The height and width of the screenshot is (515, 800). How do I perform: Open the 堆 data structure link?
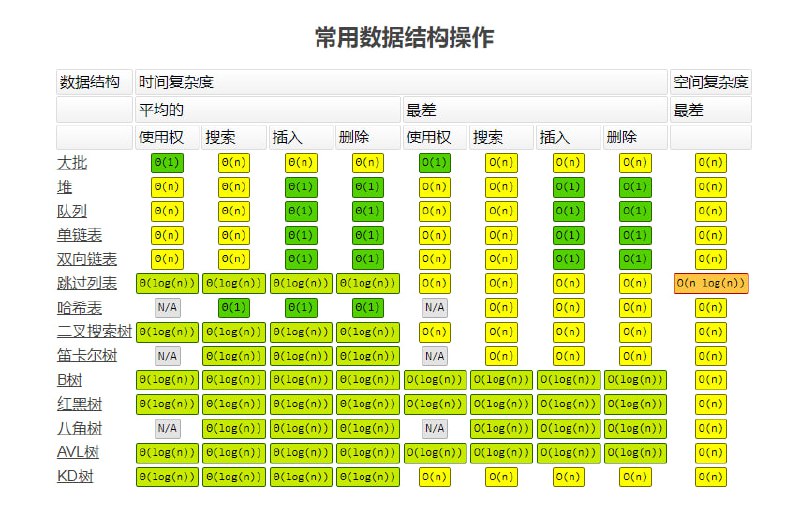(64, 187)
